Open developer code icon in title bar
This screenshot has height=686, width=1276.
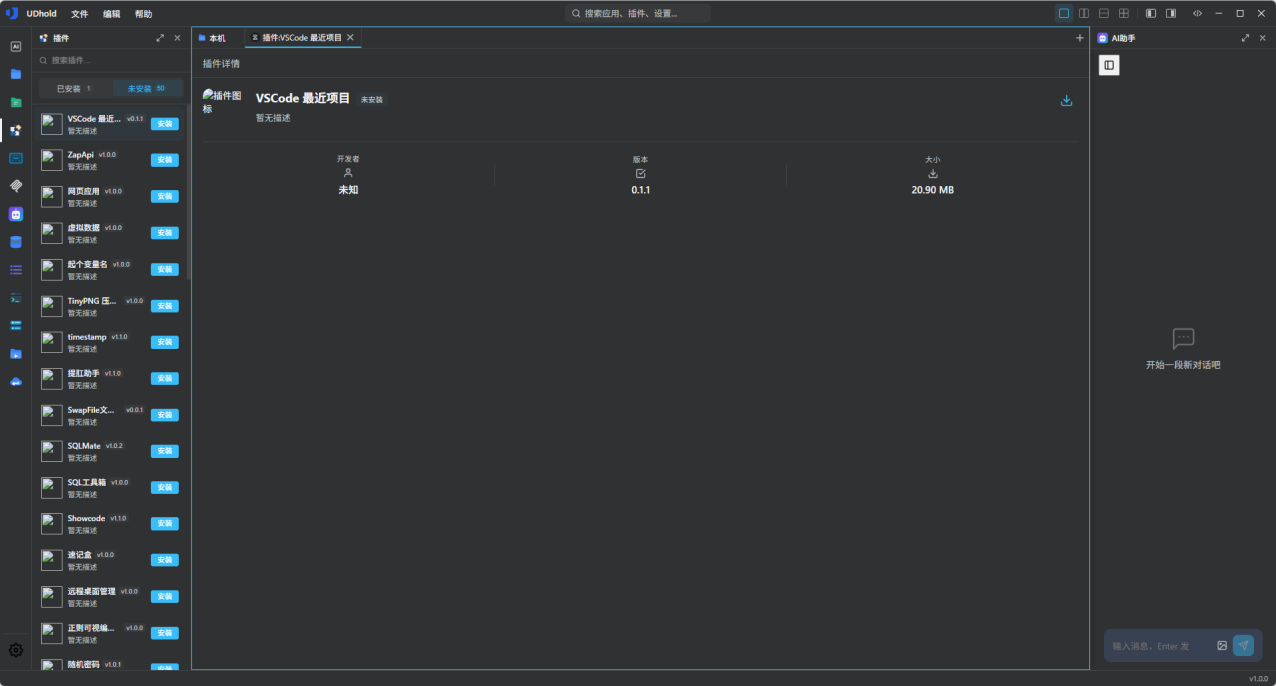coord(1197,13)
